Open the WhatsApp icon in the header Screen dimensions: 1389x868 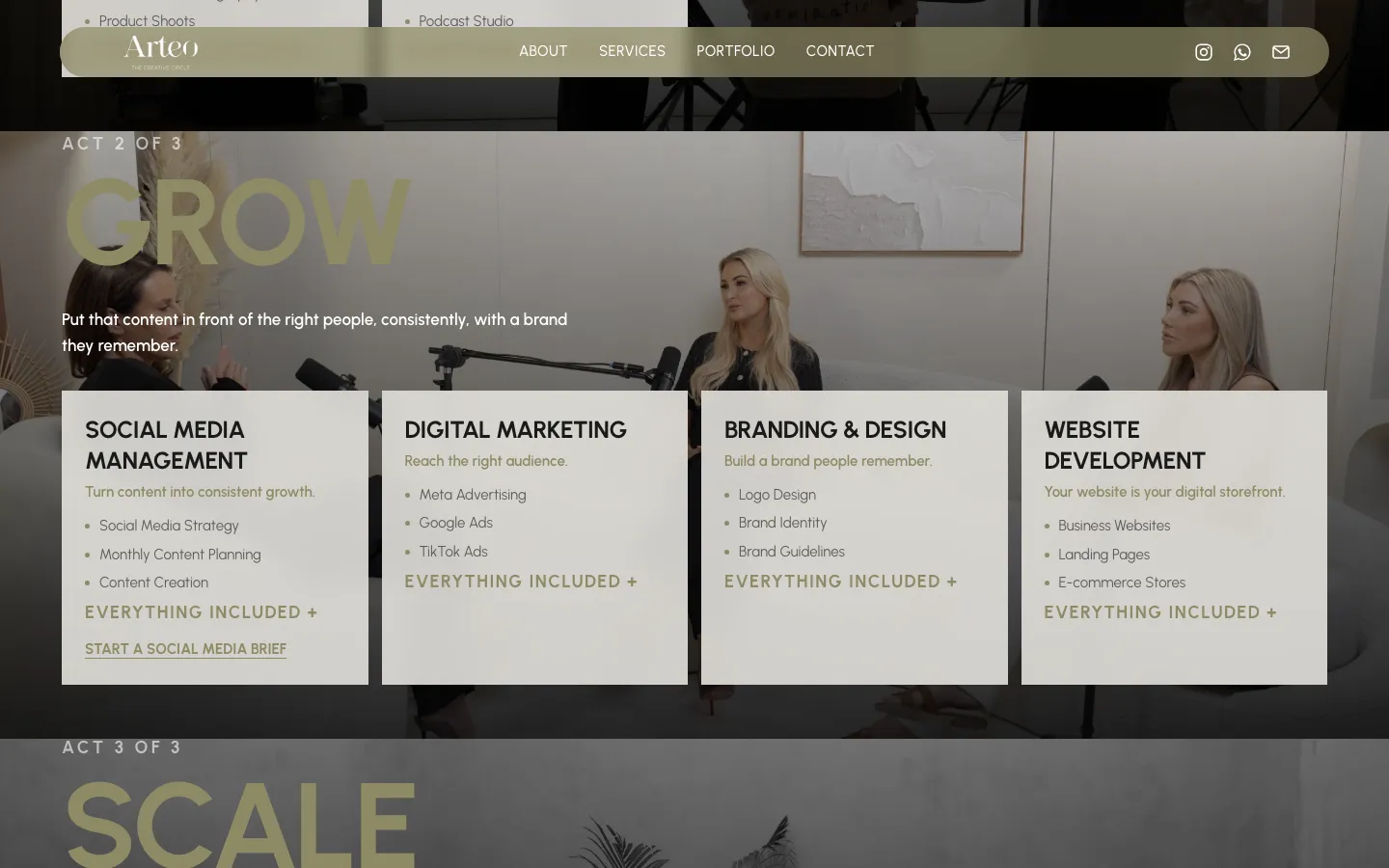click(1241, 52)
